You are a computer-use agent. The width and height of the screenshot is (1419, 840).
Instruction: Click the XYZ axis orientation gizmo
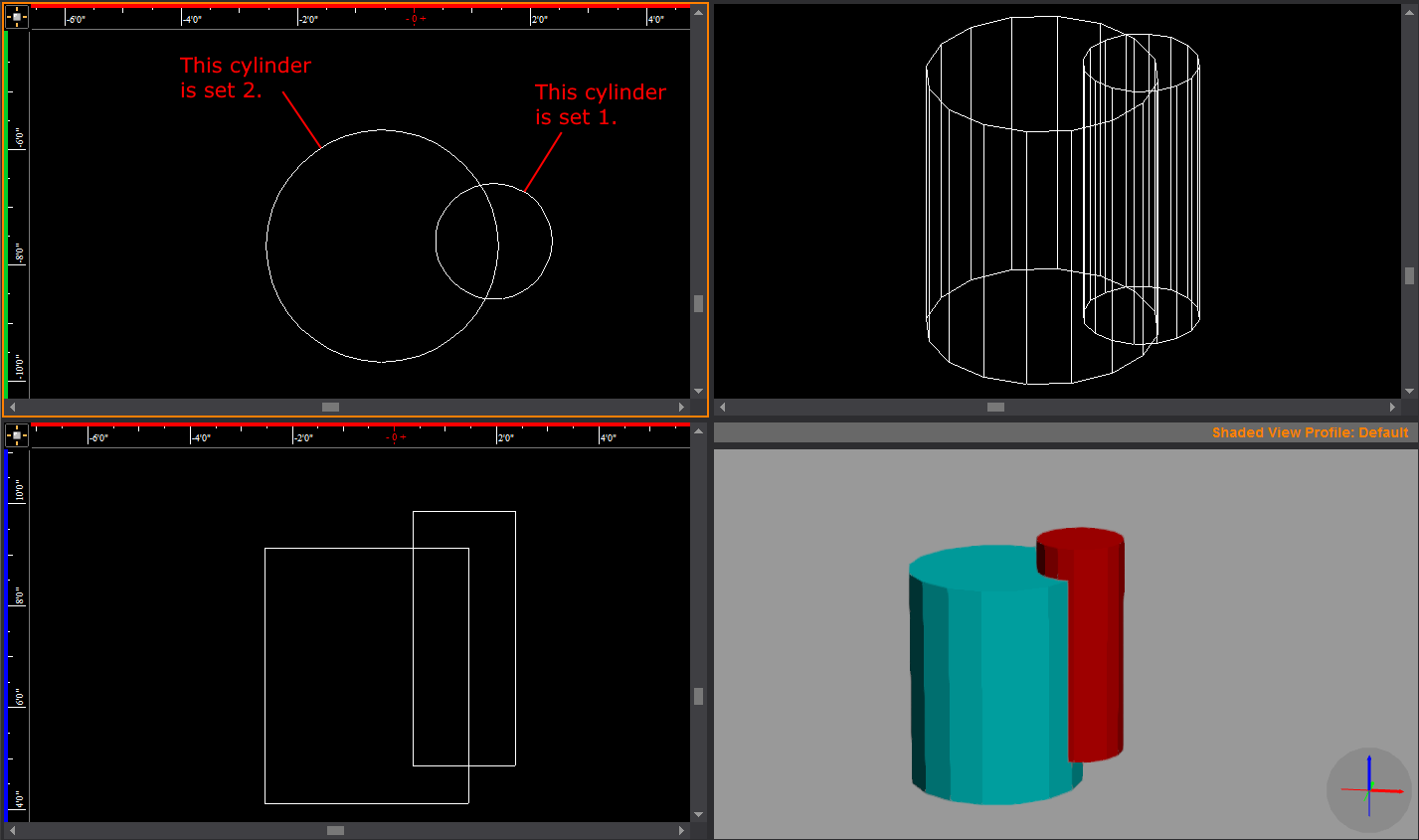(1369, 789)
